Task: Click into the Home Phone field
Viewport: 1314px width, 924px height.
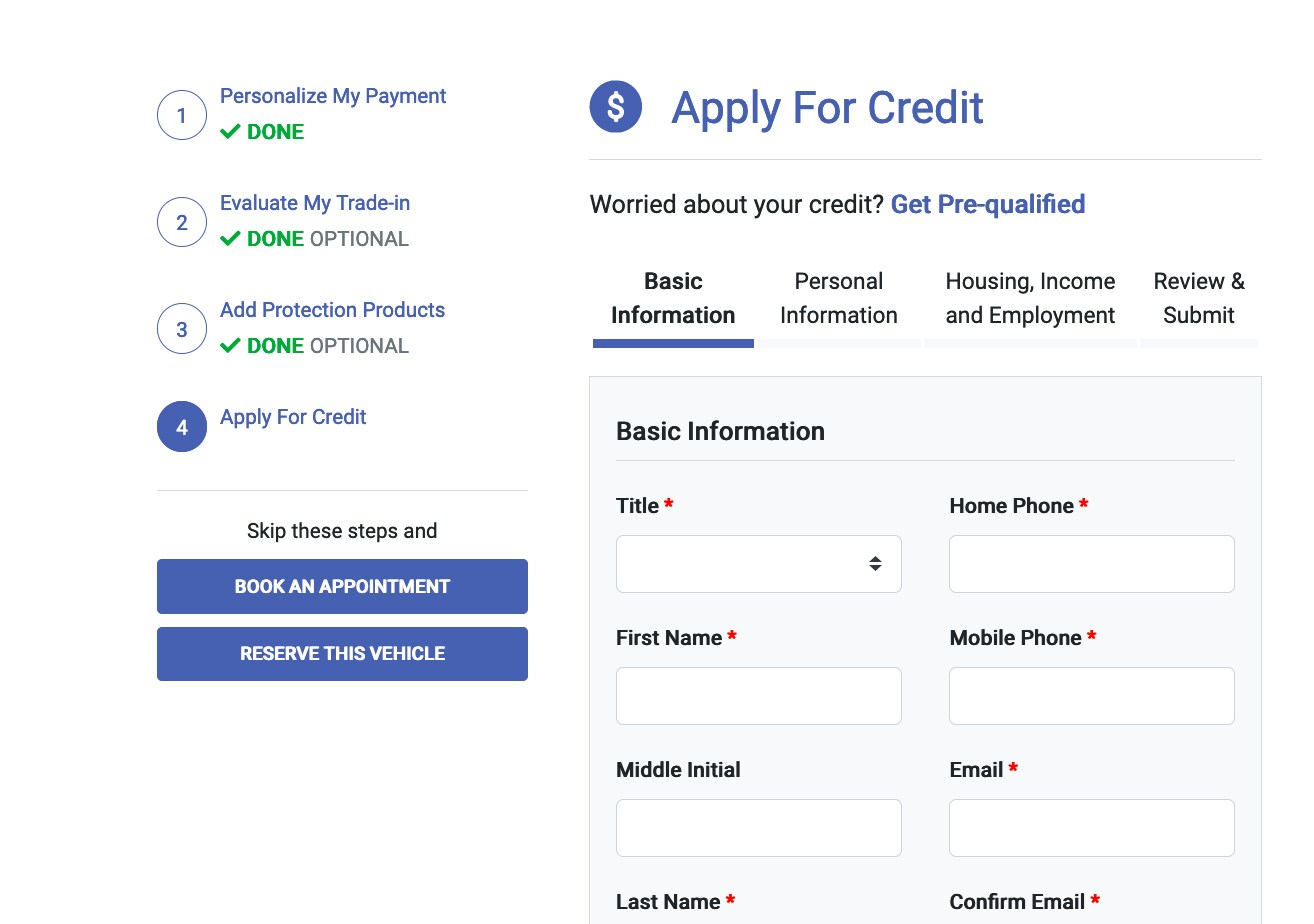Action: pos(1092,564)
